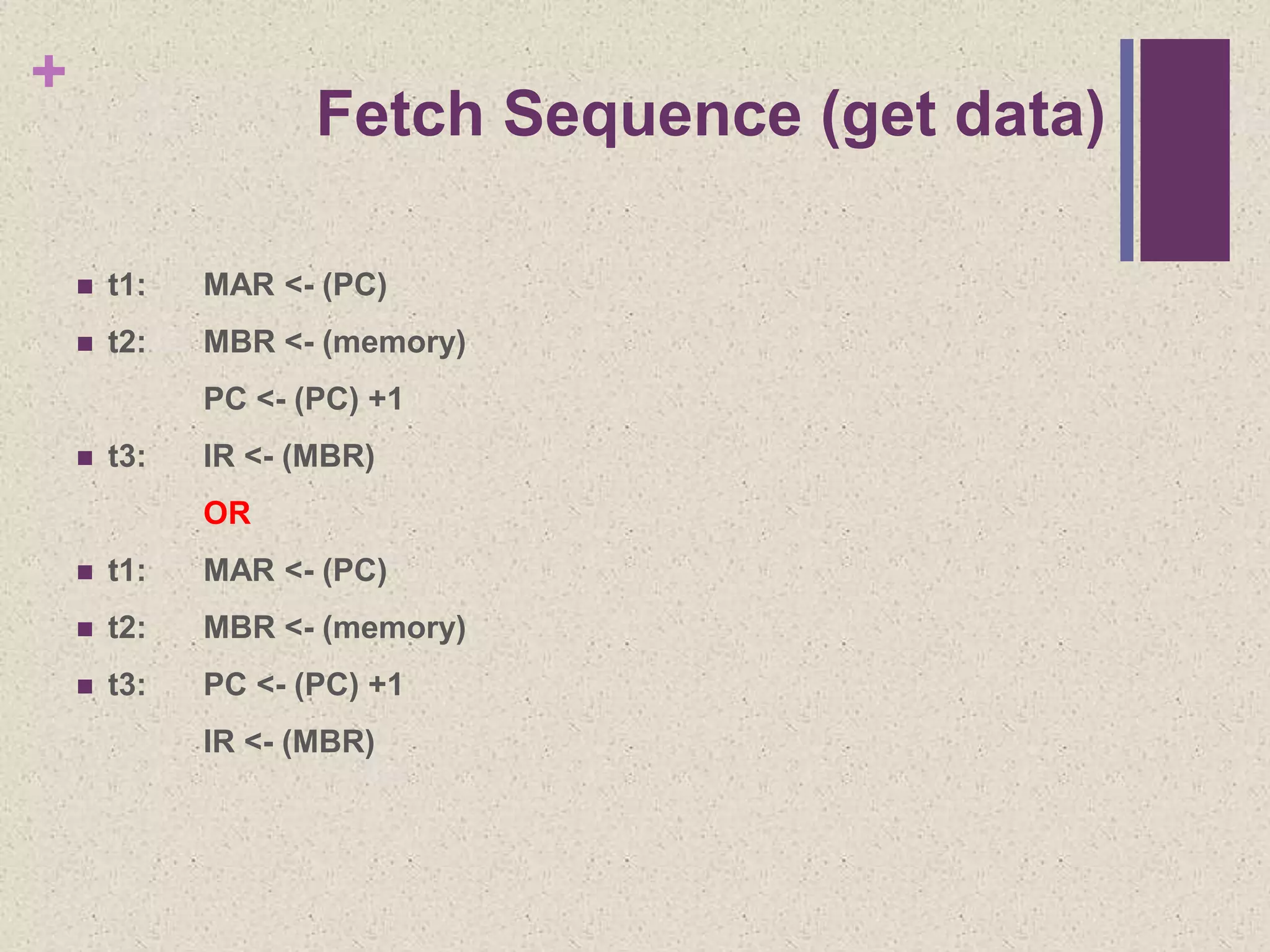Click the narrow blue-purple vertical bar
This screenshot has width=1270, height=952.
[x=1127, y=150]
